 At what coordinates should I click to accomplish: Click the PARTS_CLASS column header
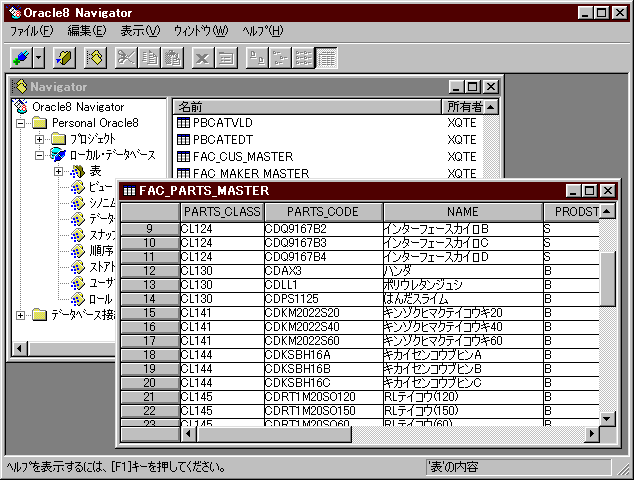(x=222, y=212)
